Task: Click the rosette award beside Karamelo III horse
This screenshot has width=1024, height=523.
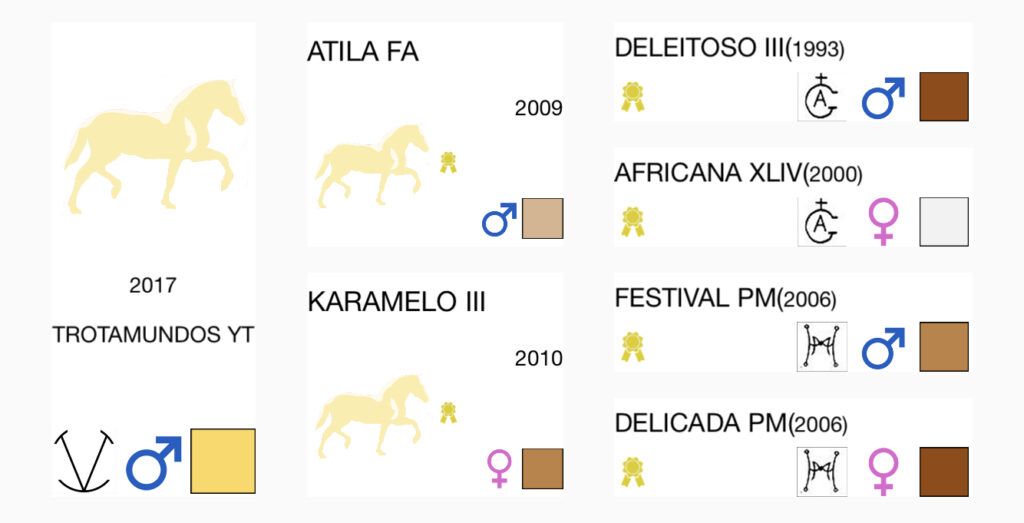Action: click(x=448, y=412)
